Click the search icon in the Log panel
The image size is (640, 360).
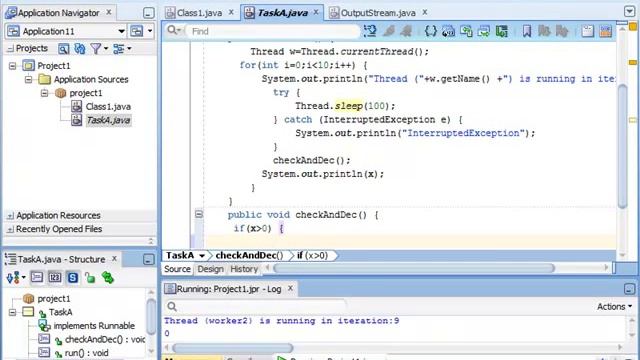(172, 307)
